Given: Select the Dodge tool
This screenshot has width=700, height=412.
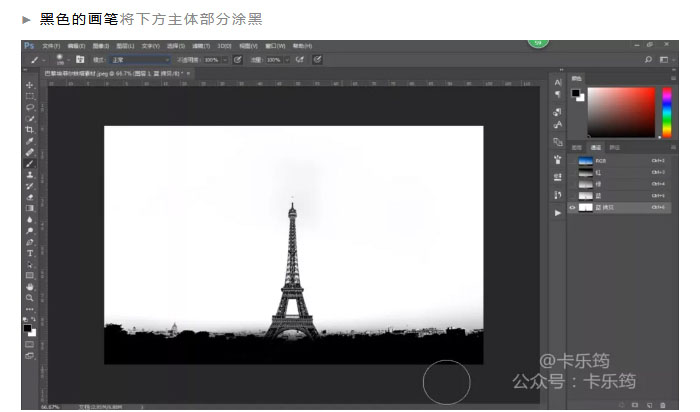Looking at the screenshot, I should (x=29, y=231).
